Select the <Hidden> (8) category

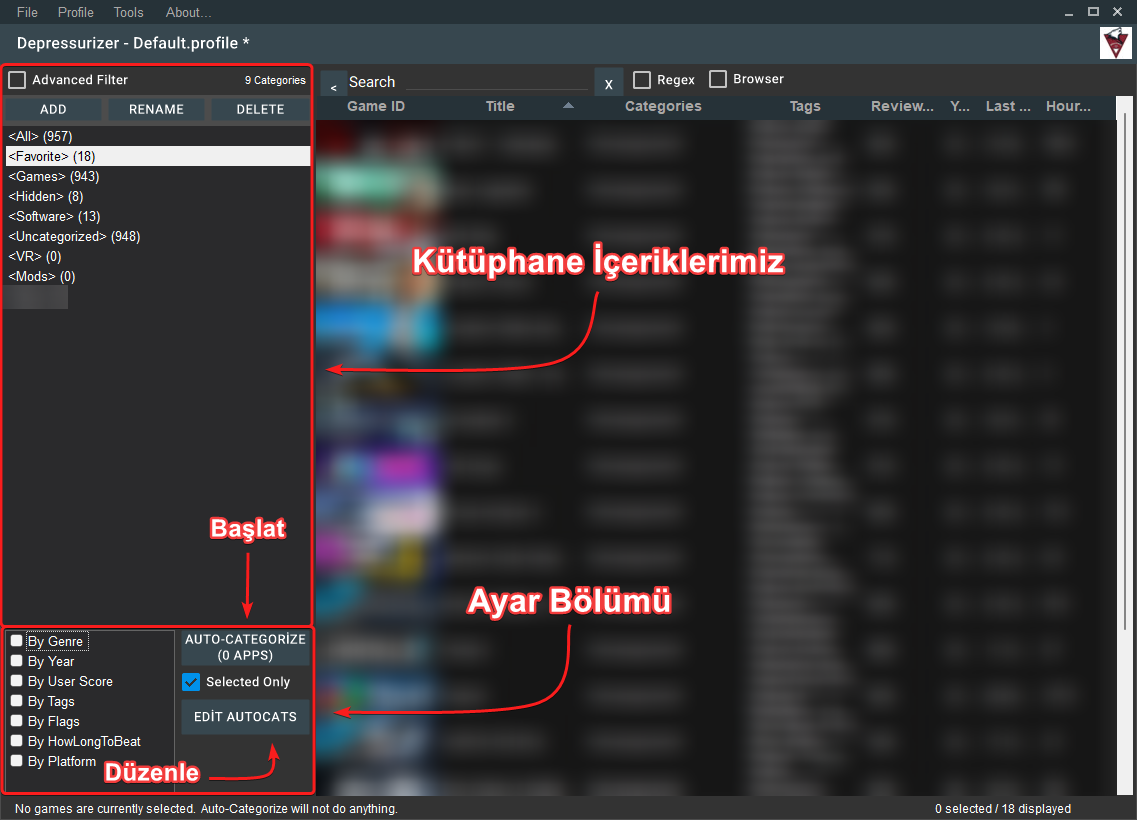coord(157,196)
